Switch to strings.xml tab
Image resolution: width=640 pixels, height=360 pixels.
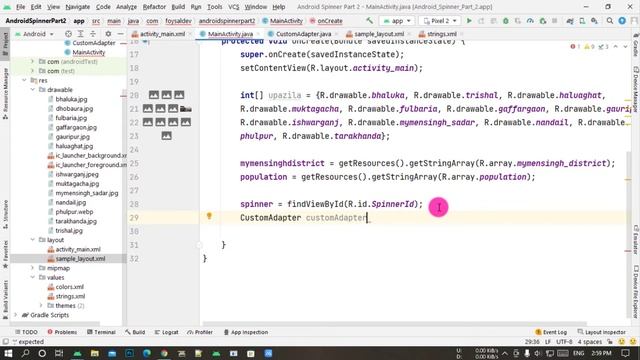[x=441, y=34]
